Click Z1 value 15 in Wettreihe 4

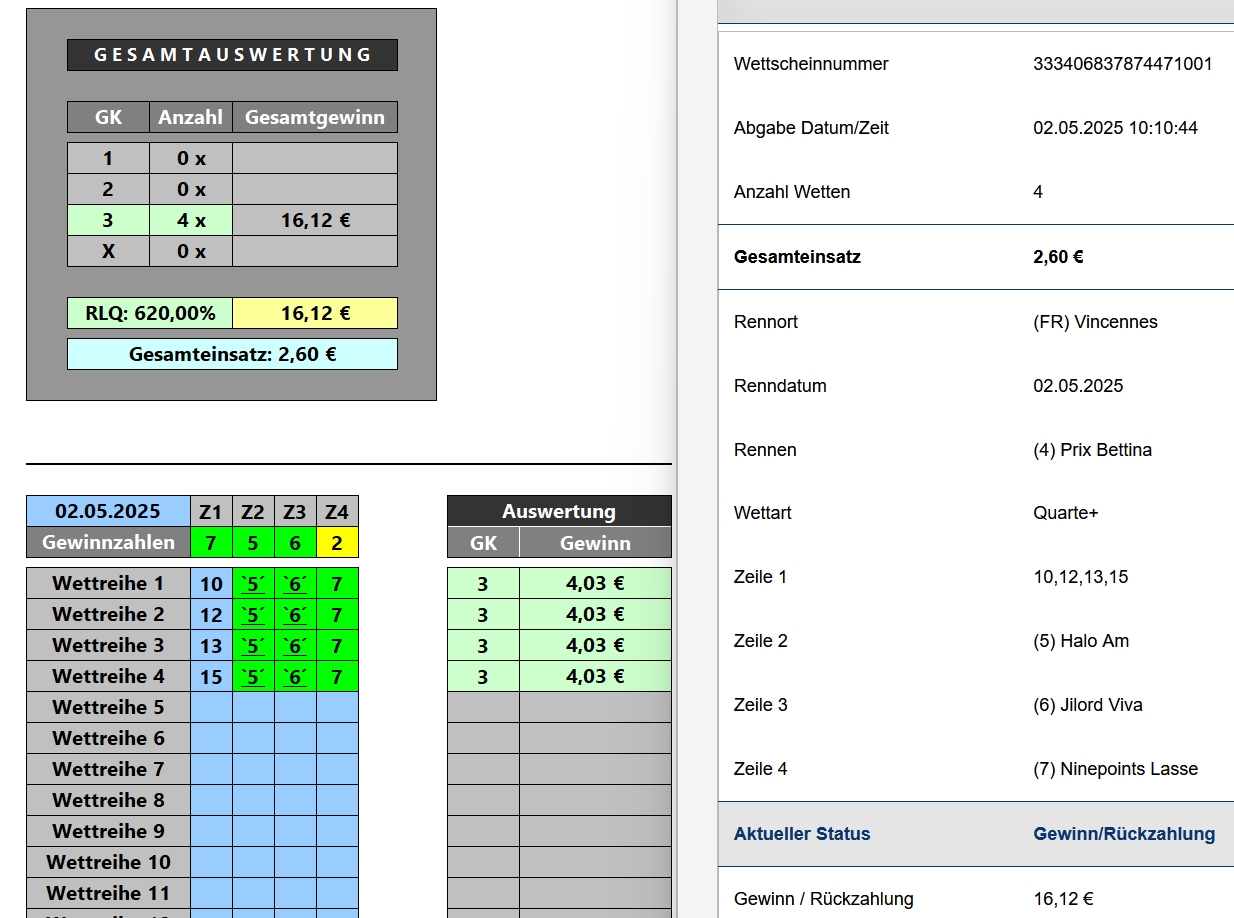coord(211,676)
